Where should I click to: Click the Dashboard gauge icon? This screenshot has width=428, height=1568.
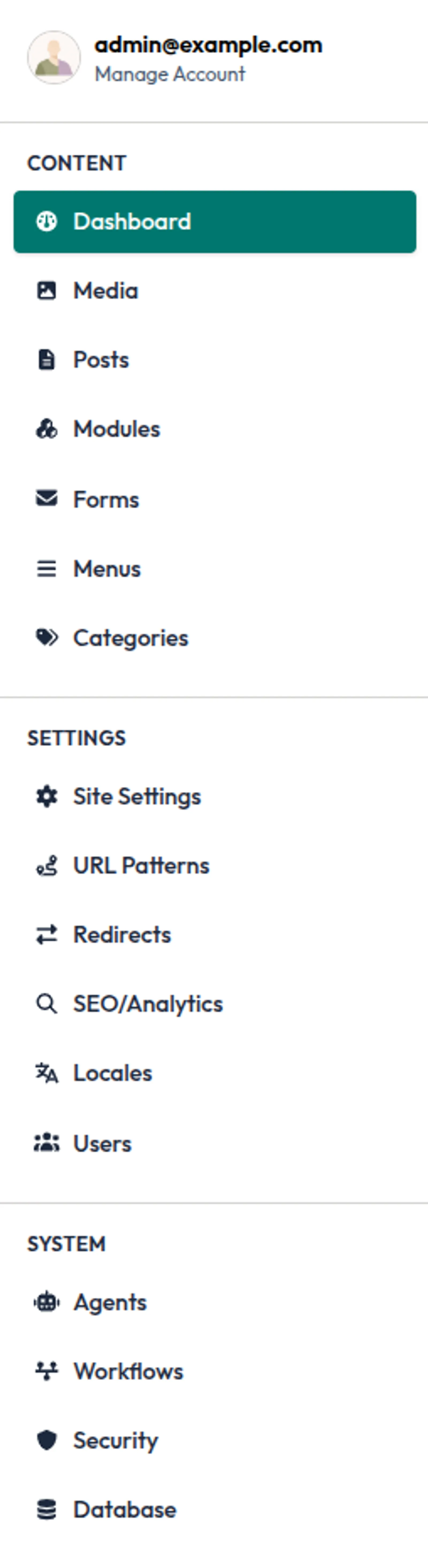pyautogui.click(x=47, y=222)
